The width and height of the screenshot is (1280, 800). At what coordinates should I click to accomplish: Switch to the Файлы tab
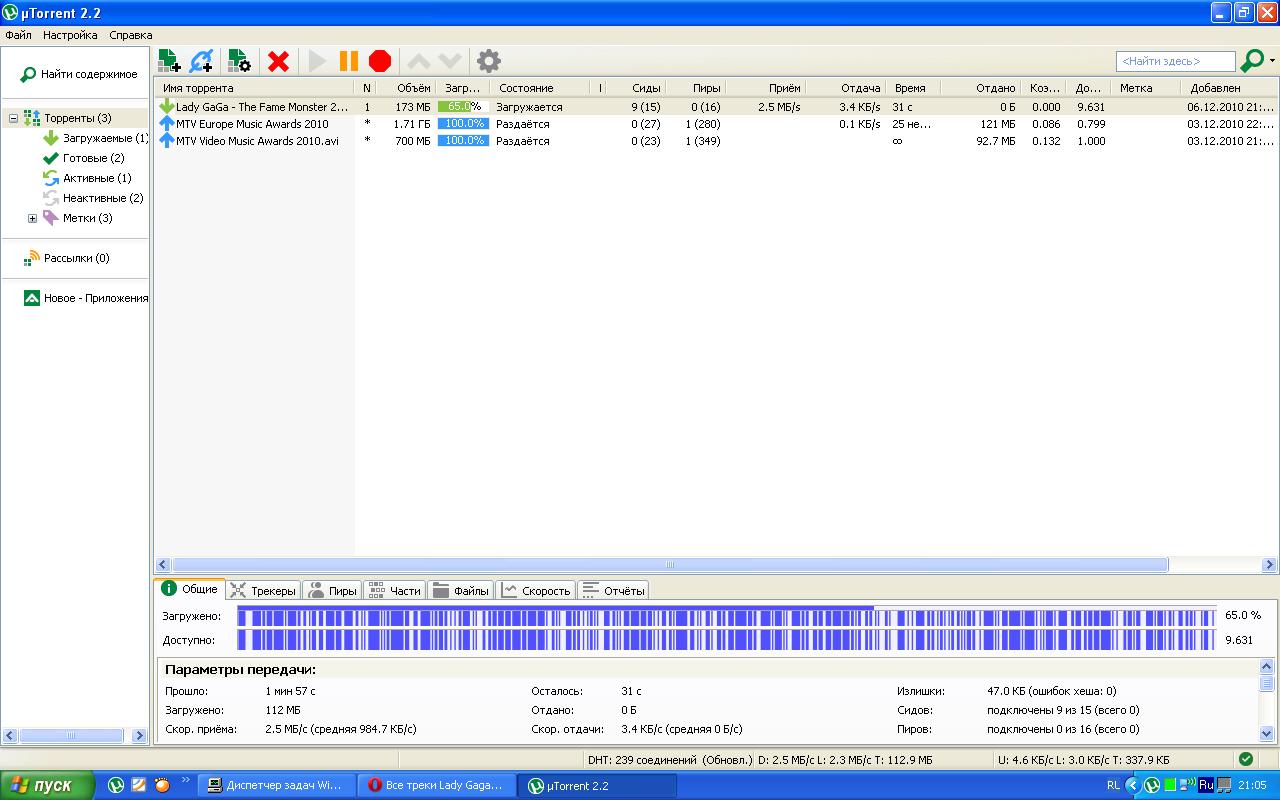(461, 591)
